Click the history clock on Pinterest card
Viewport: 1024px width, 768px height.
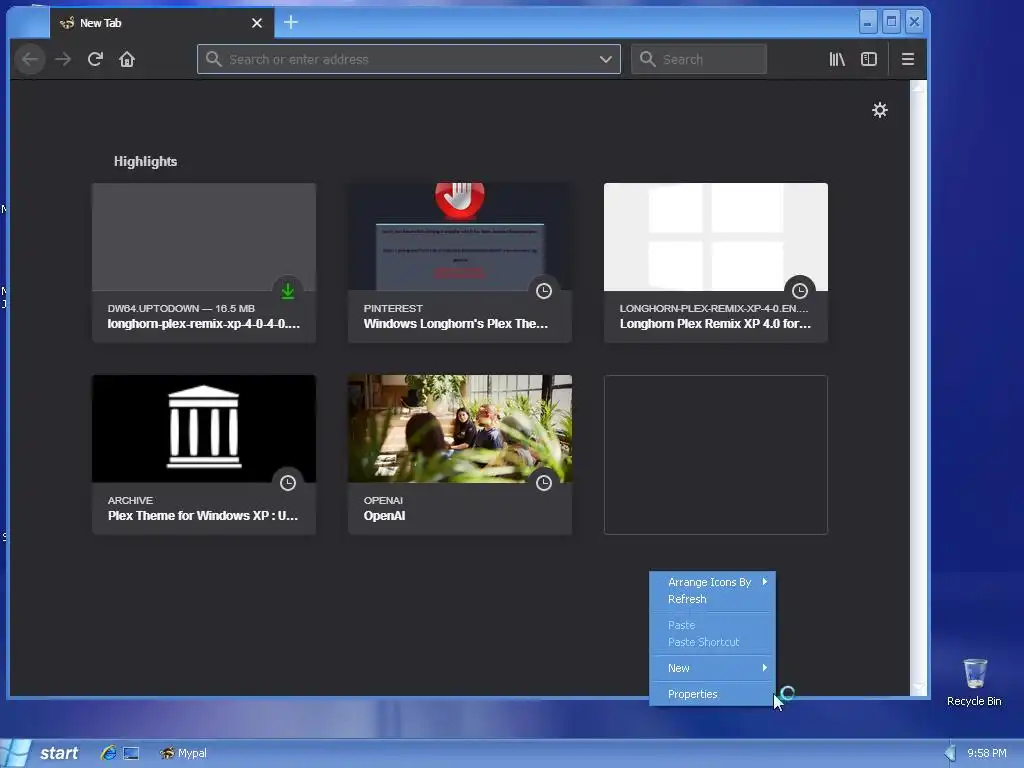(543, 291)
